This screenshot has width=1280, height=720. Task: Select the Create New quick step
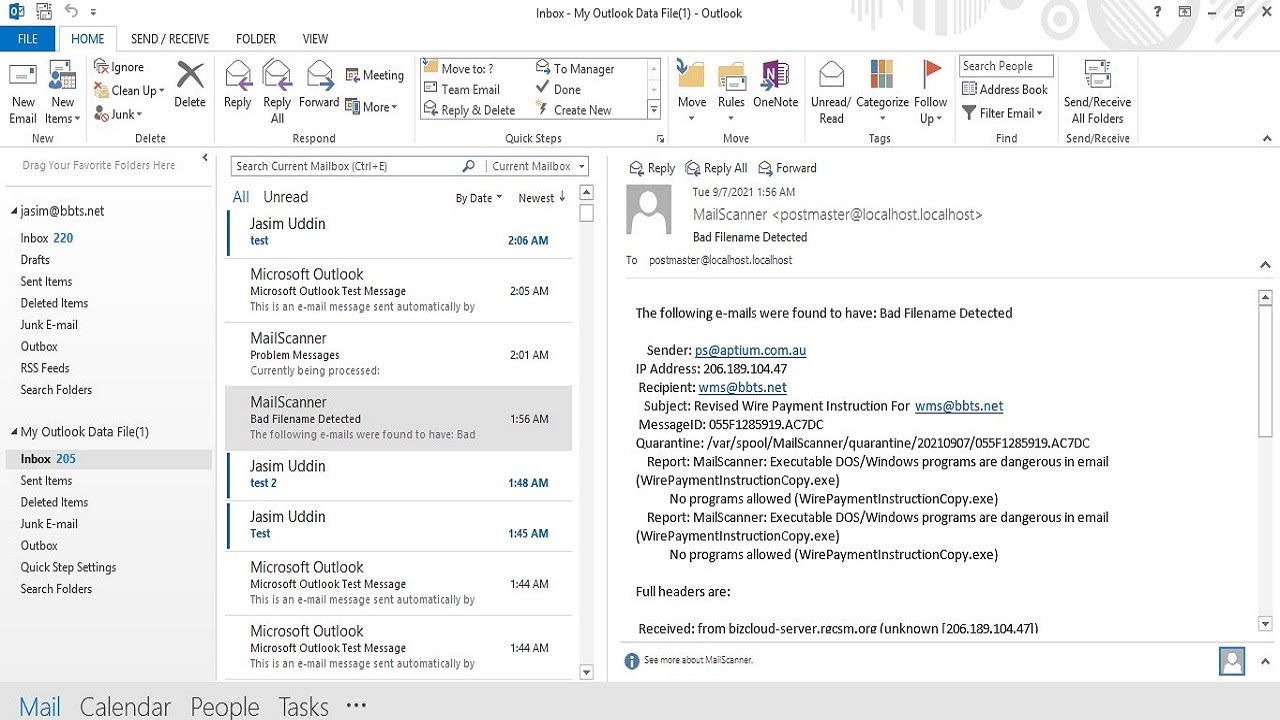pos(574,110)
